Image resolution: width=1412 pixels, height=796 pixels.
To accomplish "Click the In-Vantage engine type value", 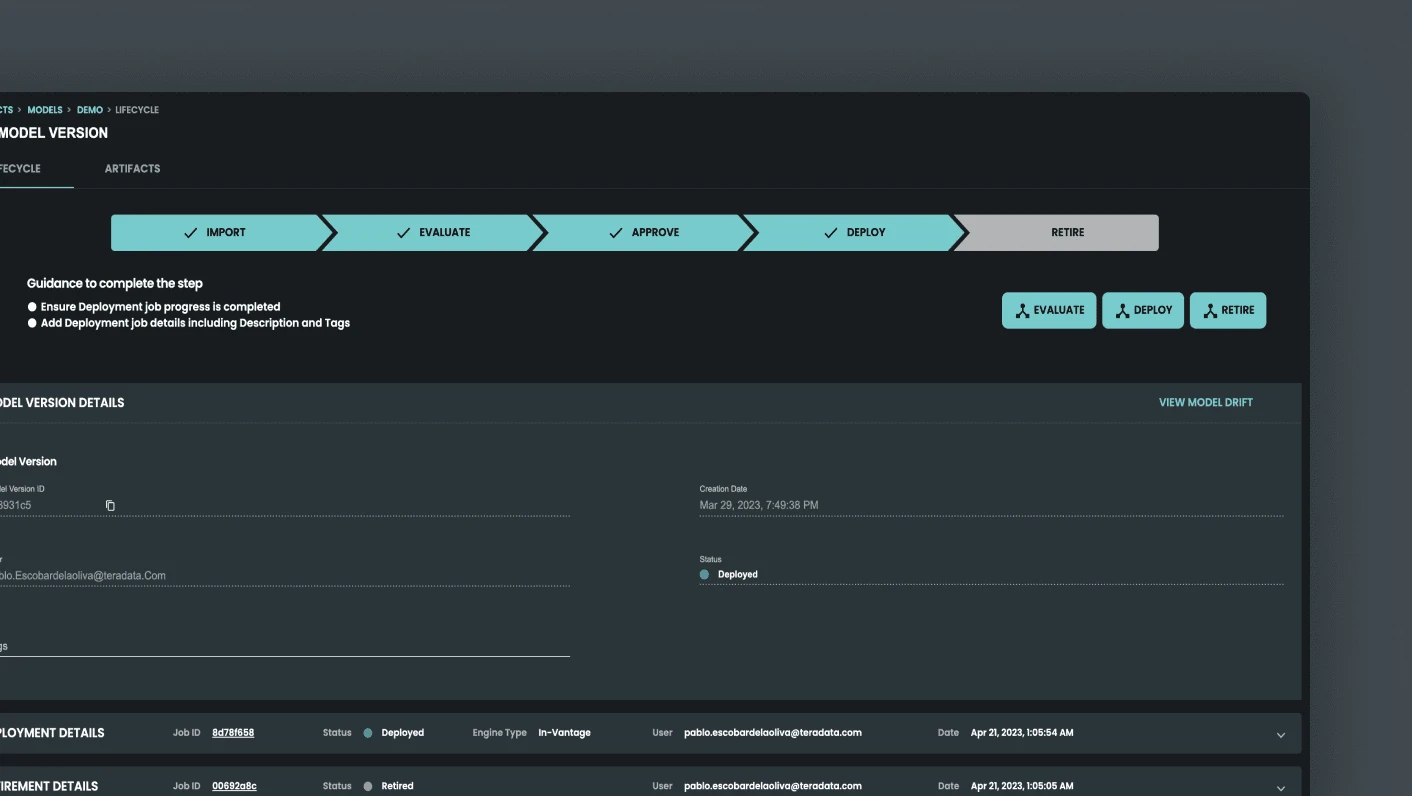I will tap(564, 733).
